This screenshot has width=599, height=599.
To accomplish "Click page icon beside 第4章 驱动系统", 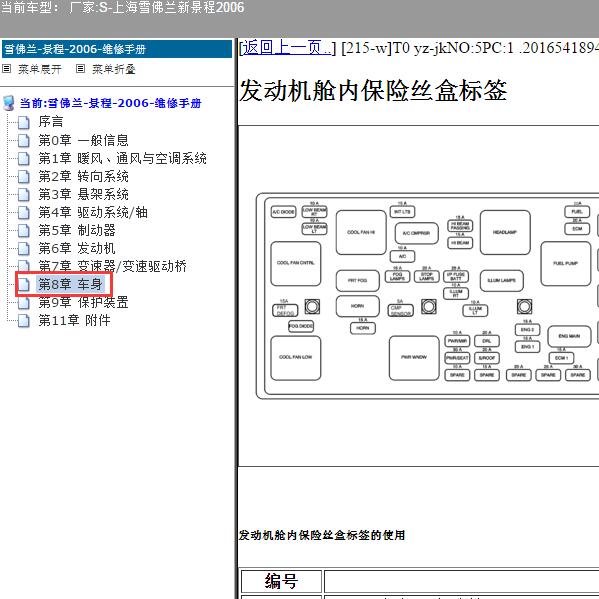I will click(24, 212).
